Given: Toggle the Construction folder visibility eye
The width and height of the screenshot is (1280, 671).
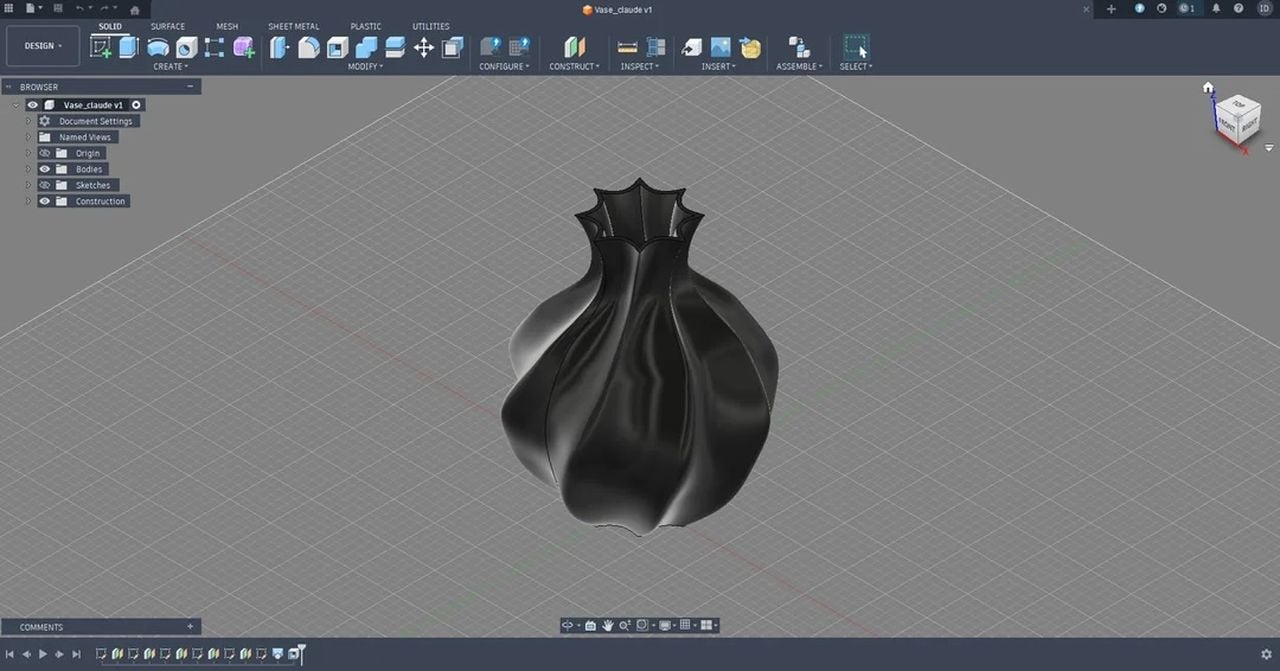Looking at the screenshot, I should [45, 201].
